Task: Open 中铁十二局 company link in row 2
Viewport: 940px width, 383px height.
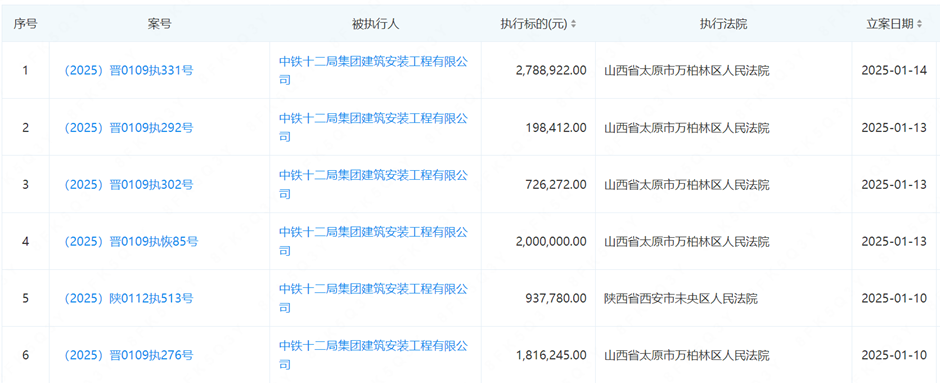Action: [x=373, y=128]
